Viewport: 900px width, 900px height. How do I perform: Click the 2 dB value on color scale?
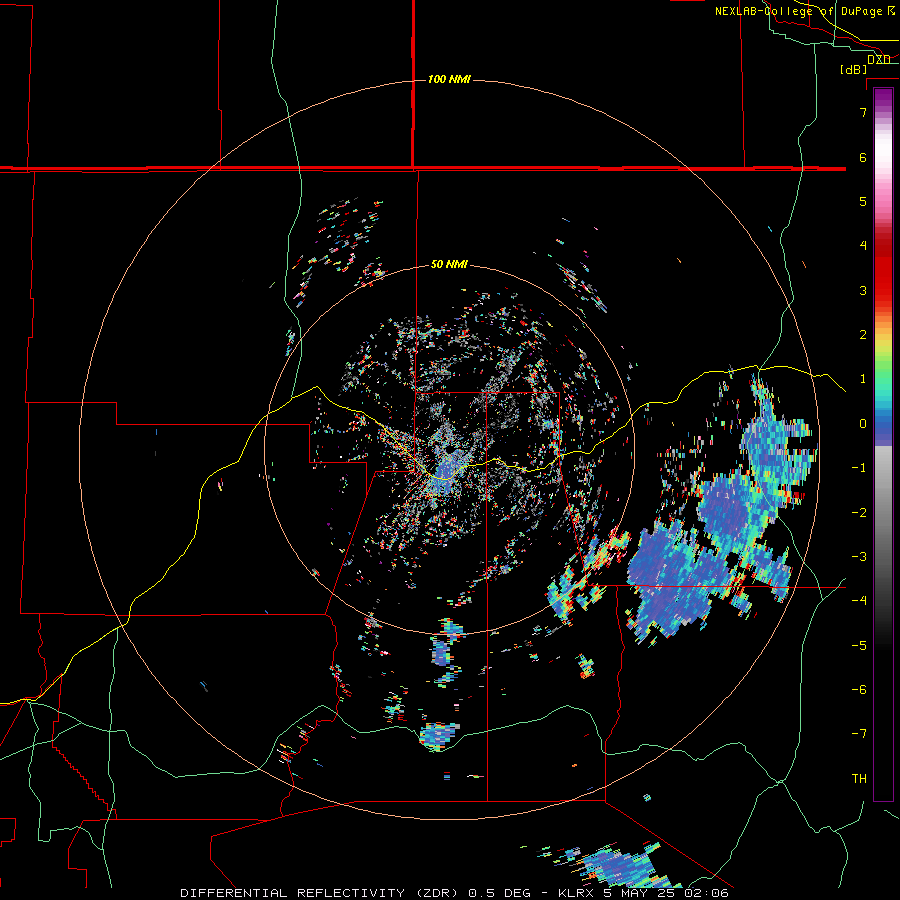coord(863,335)
